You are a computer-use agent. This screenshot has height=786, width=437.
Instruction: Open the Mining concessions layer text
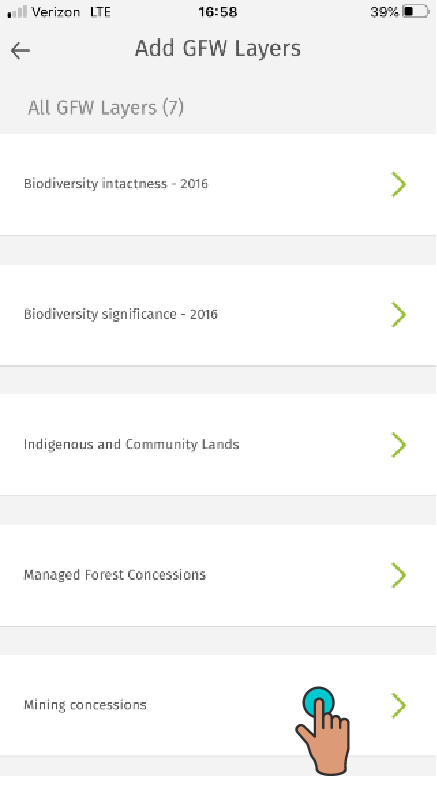click(x=85, y=705)
